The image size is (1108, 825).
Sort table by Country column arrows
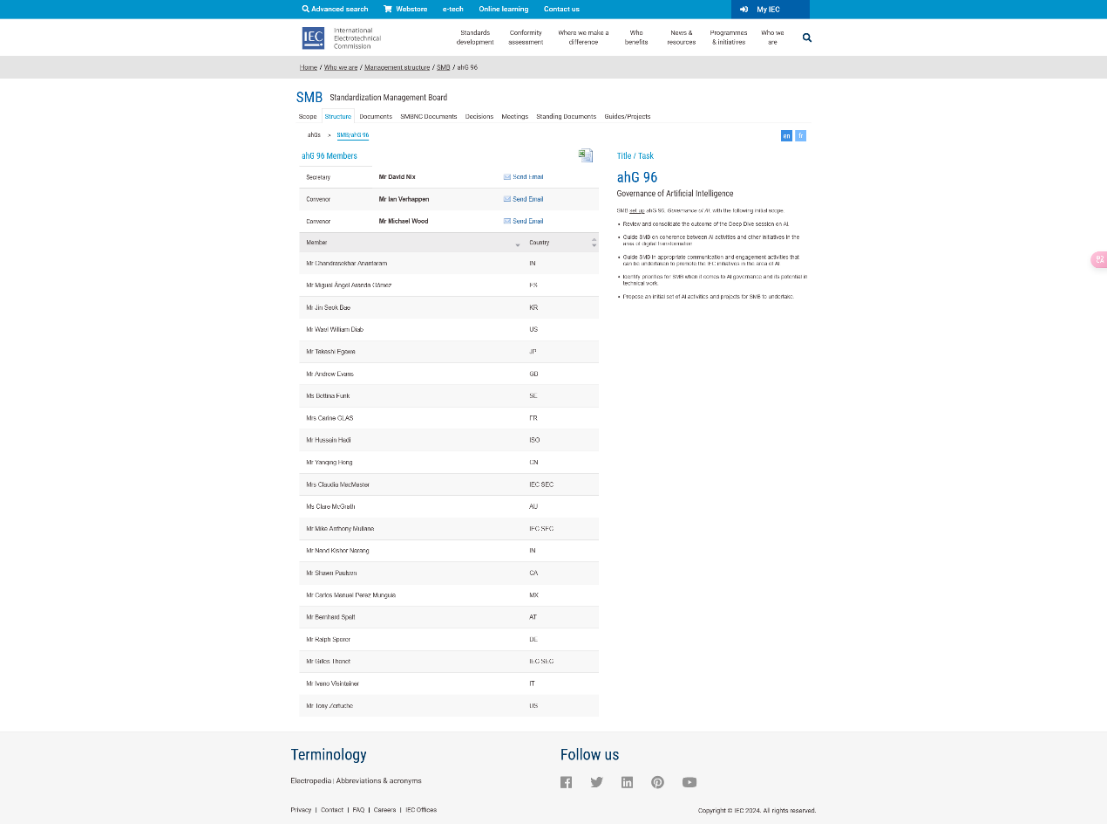pyautogui.click(x=594, y=242)
